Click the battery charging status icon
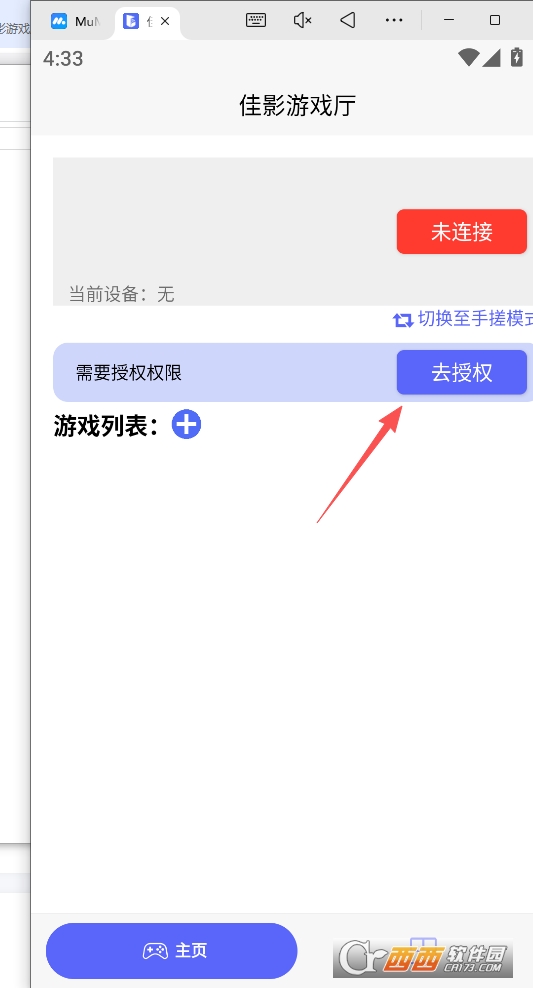 pos(517,57)
